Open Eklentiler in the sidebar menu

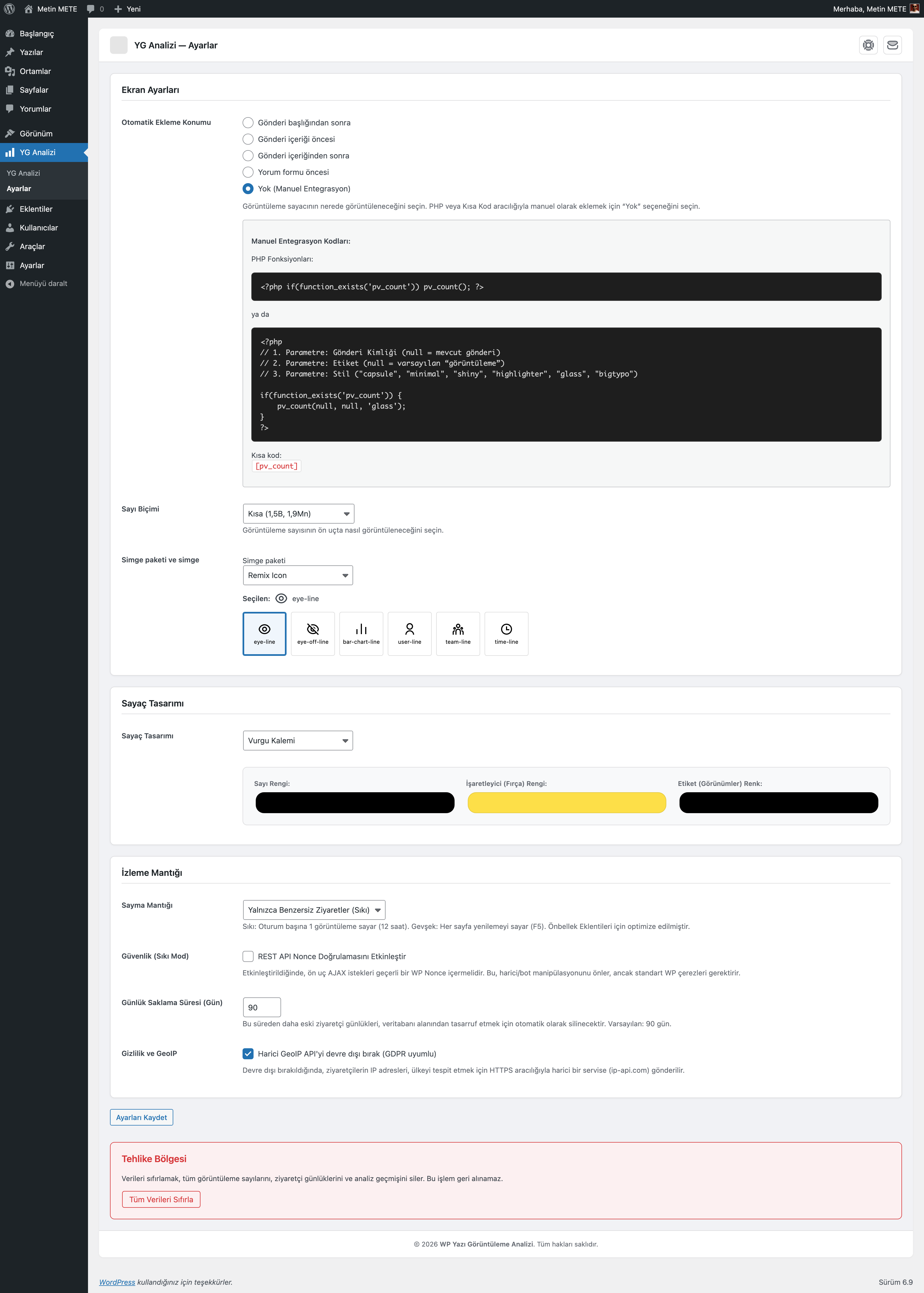(x=36, y=209)
